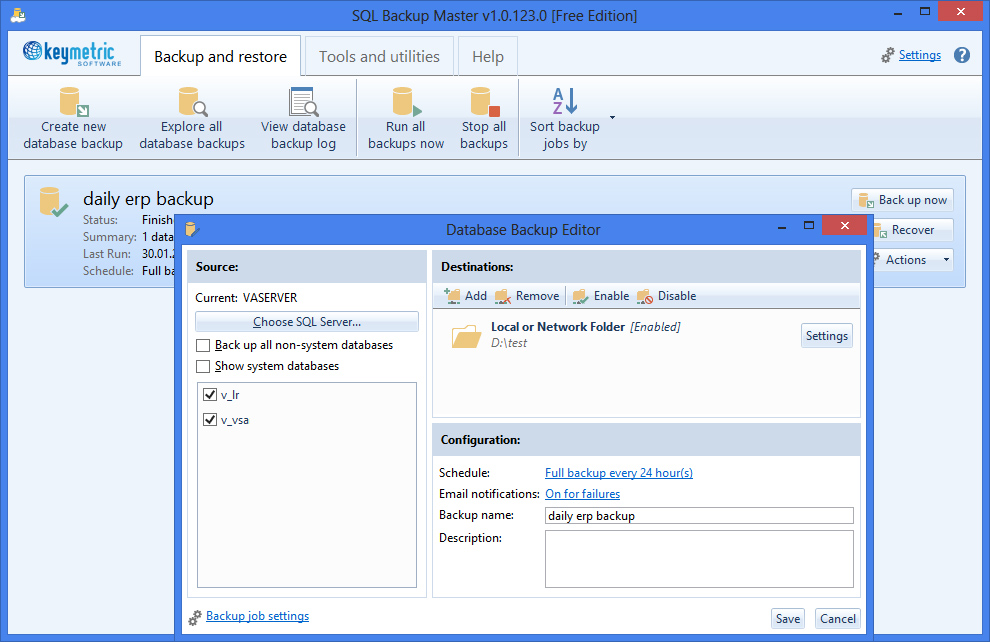
Task: Click the Description text area
Action: pyautogui.click(x=699, y=559)
